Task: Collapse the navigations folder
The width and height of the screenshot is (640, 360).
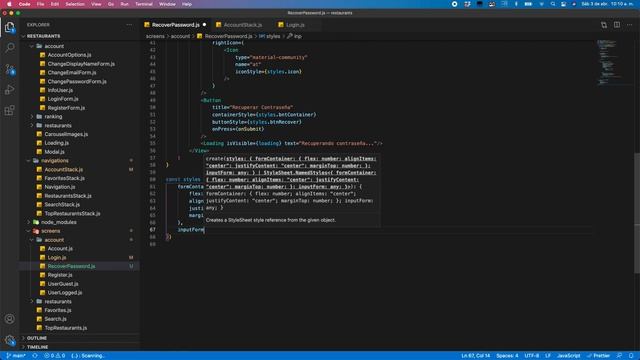Action: [55, 161]
